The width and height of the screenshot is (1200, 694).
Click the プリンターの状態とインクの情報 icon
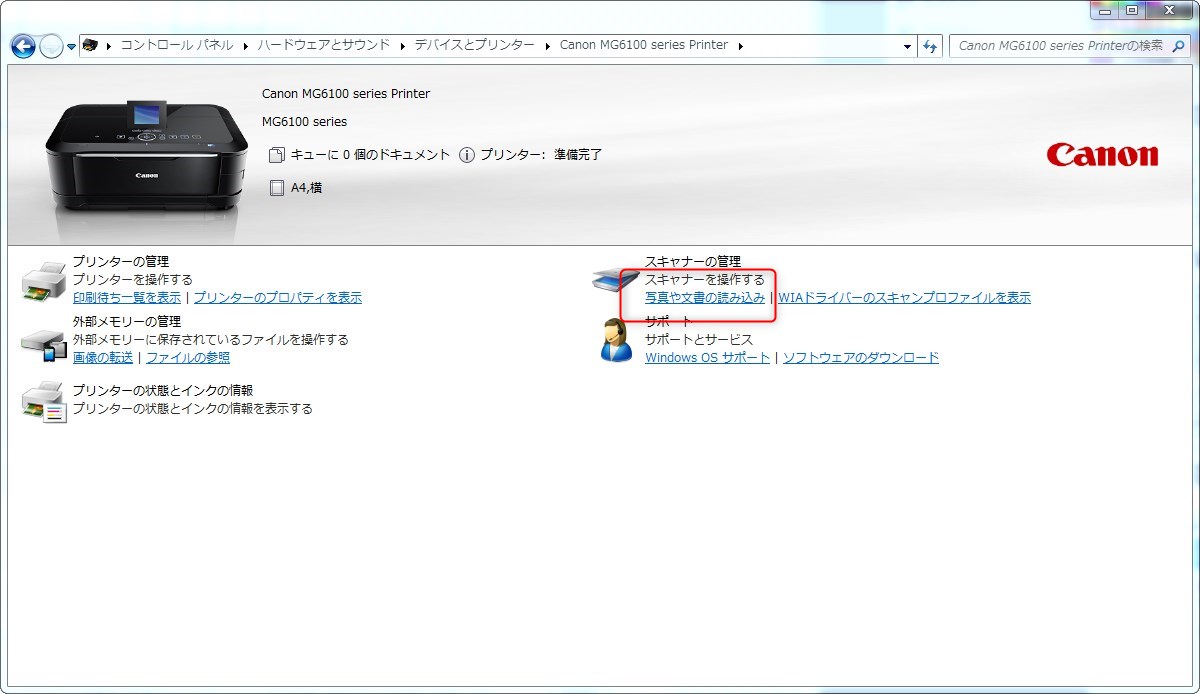(x=44, y=402)
